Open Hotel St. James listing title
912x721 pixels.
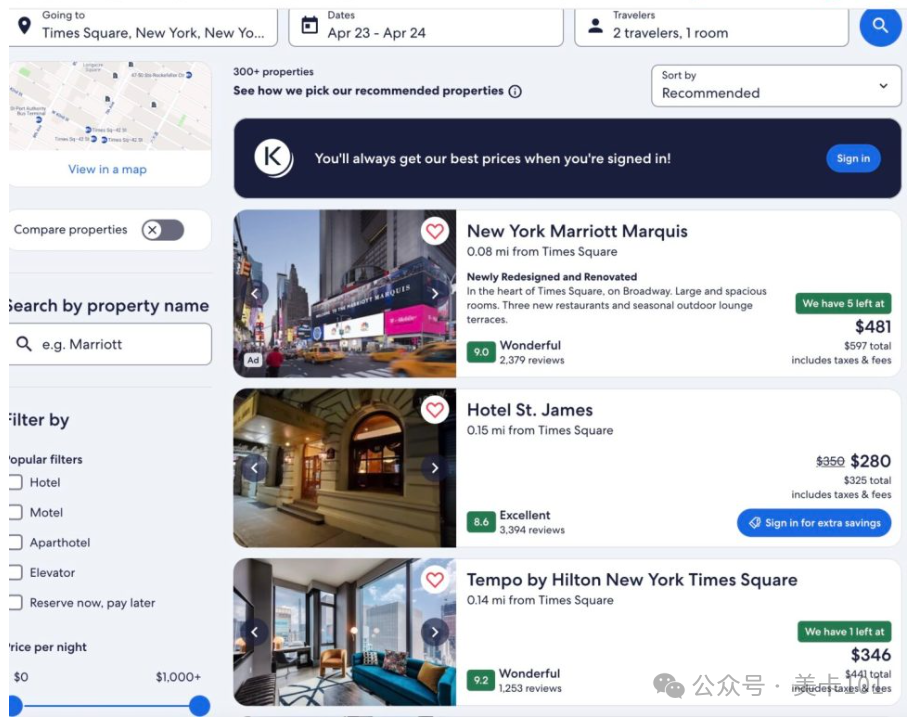pyautogui.click(x=530, y=410)
